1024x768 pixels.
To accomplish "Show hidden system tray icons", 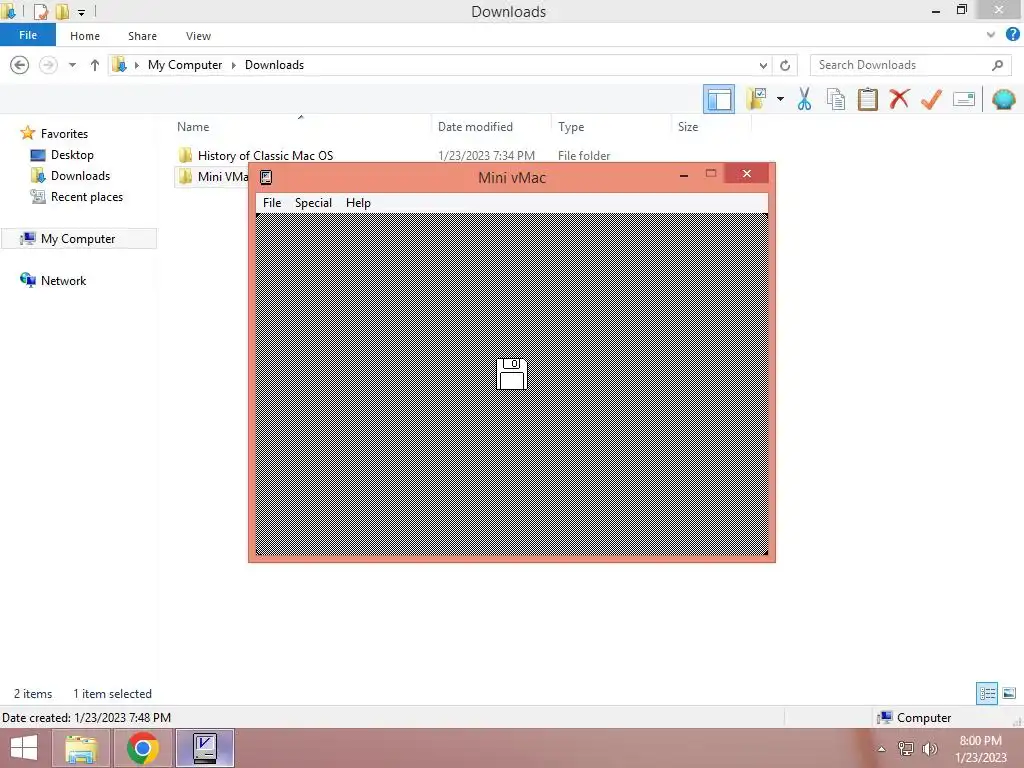I will click(x=882, y=749).
